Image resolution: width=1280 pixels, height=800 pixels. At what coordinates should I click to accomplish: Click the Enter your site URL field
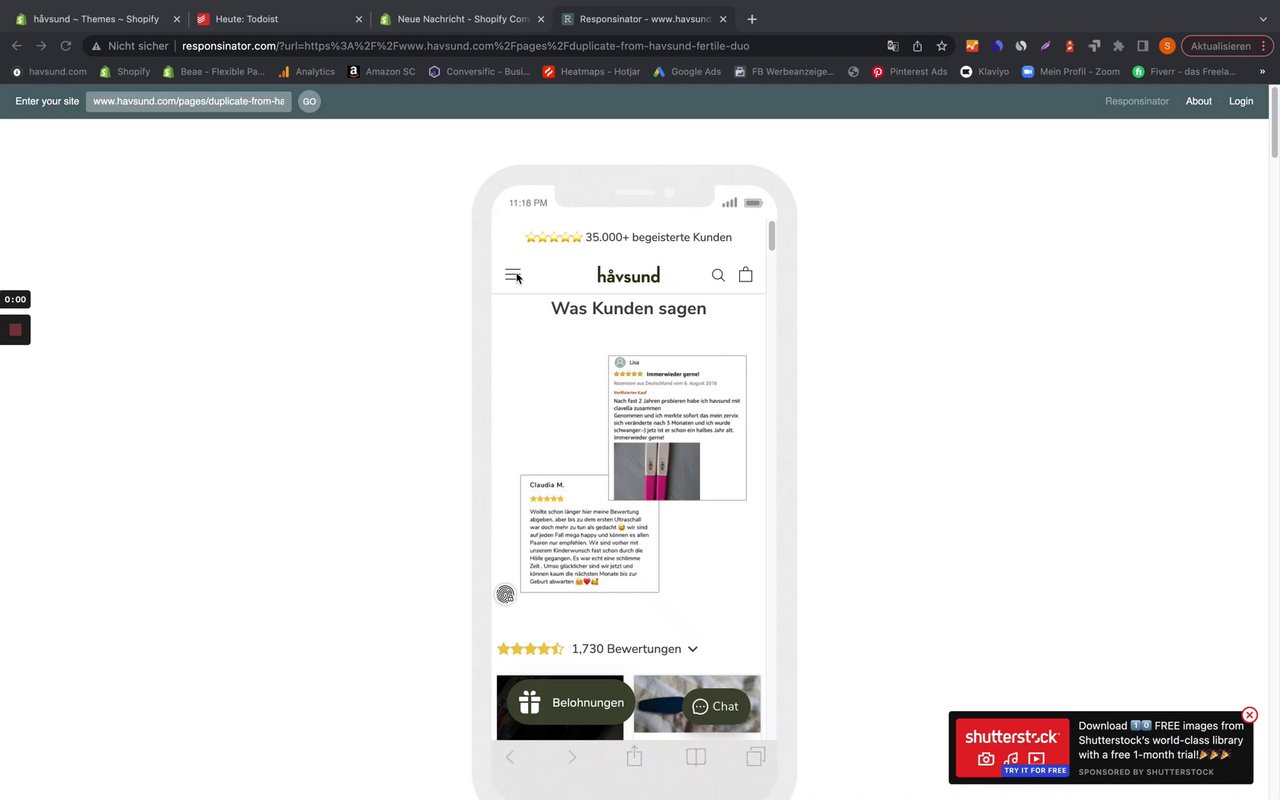point(188,101)
